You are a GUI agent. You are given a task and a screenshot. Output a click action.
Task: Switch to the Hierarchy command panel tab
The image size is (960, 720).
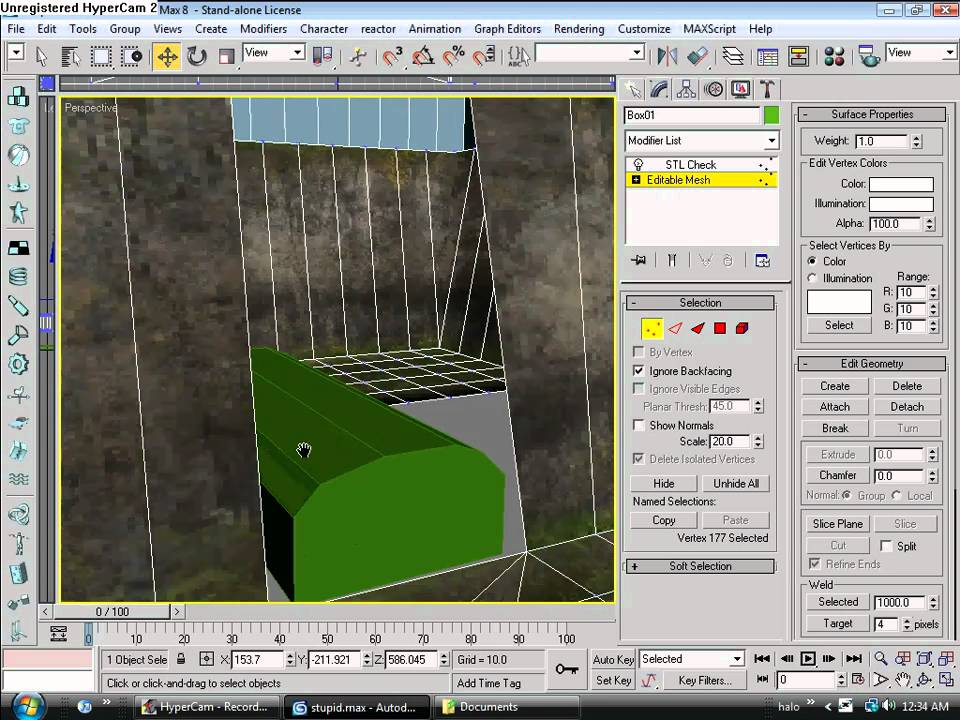click(x=686, y=90)
